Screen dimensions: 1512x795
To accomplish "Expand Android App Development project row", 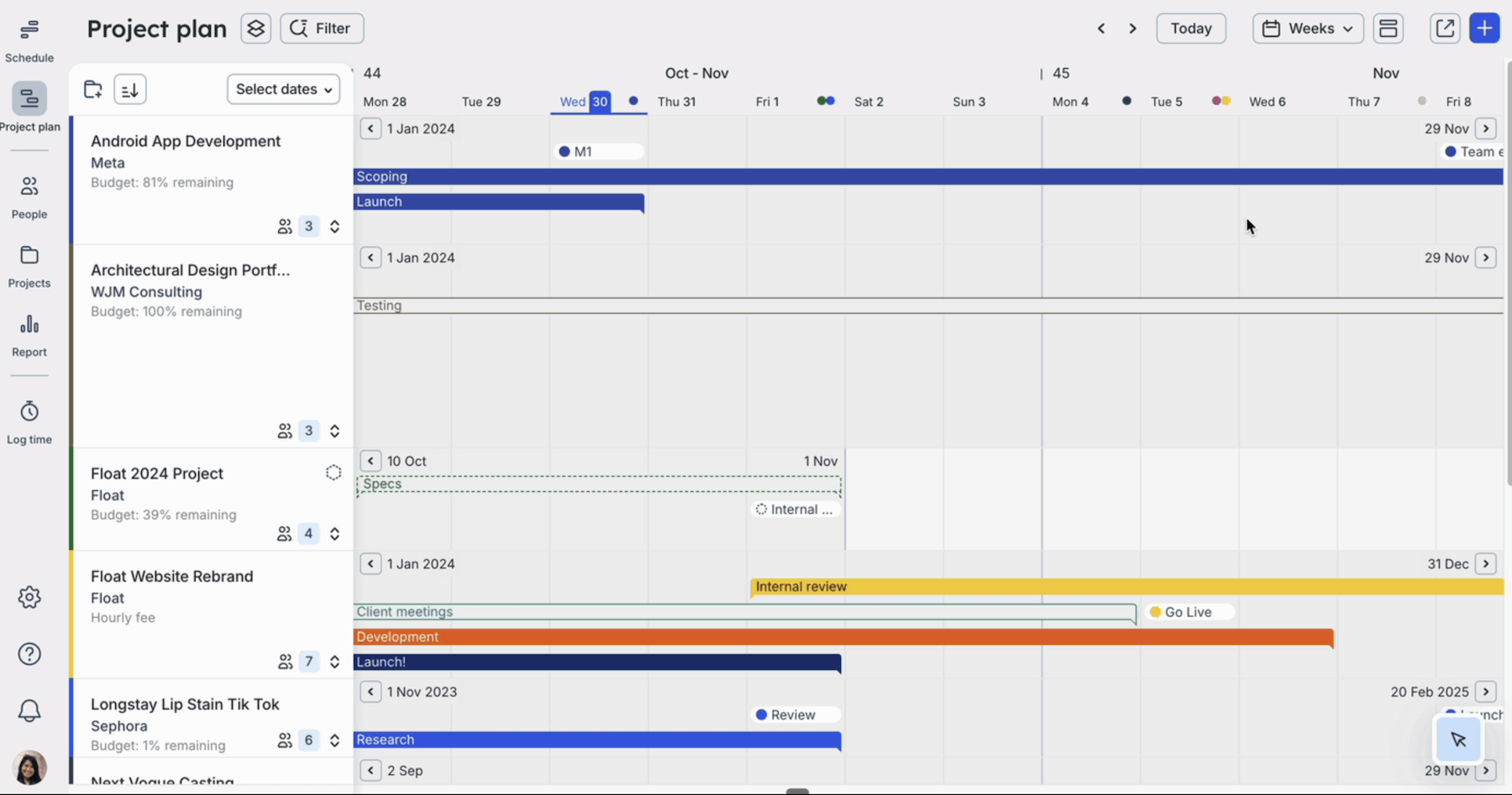I will [x=334, y=227].
